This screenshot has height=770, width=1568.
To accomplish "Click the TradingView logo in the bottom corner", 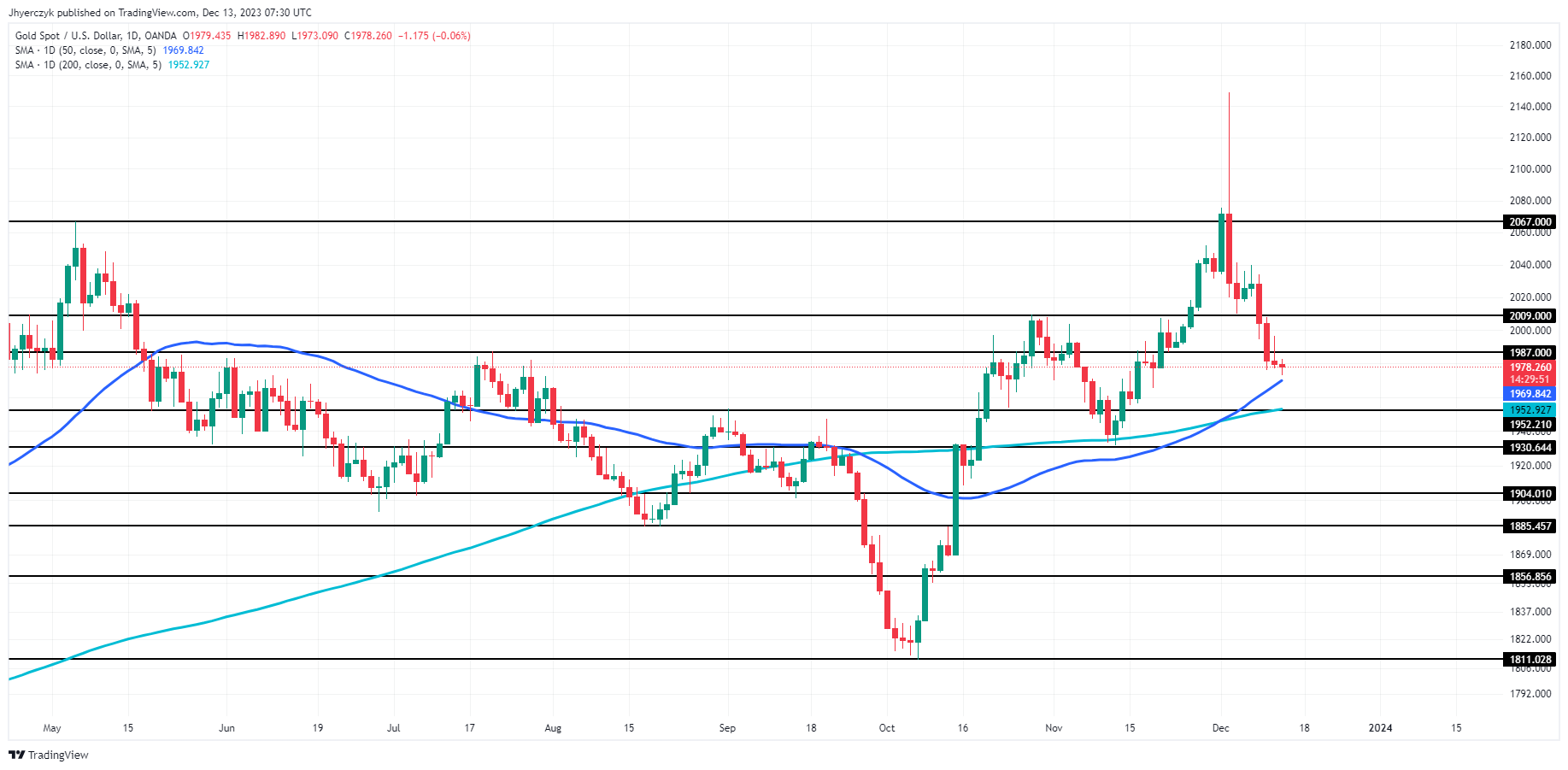I will click(49, 755).
